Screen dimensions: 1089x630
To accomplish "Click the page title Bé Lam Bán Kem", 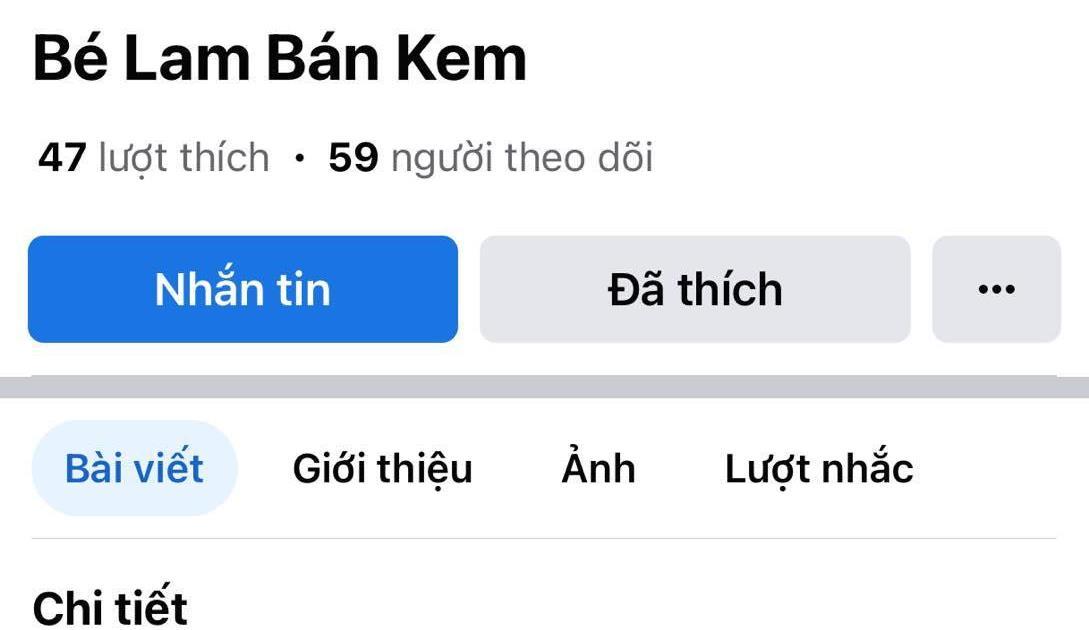I will point(278,58).
